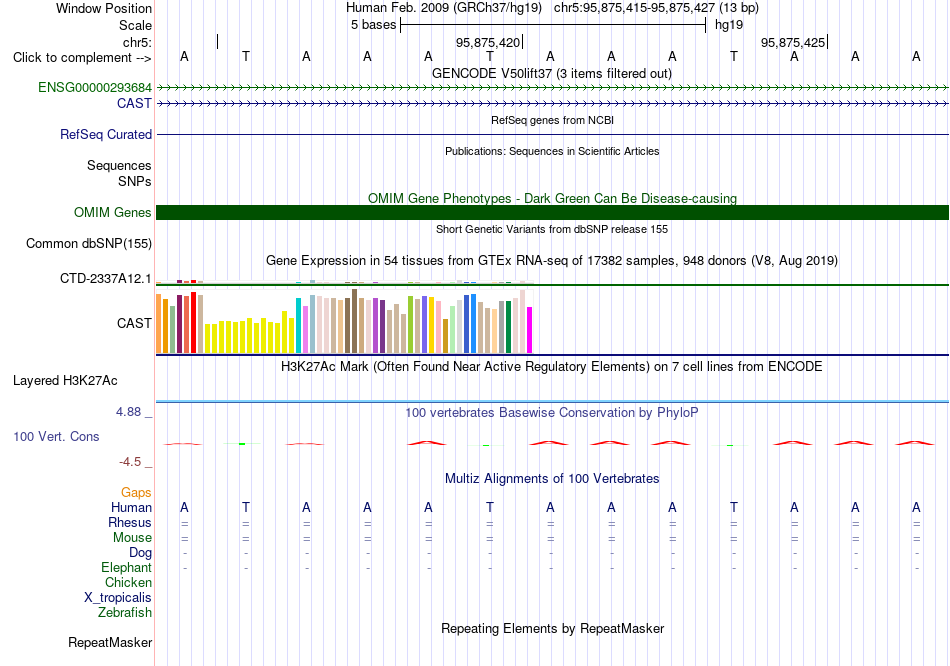Select the bright blue bar in GTEx chart

[473, 323]
